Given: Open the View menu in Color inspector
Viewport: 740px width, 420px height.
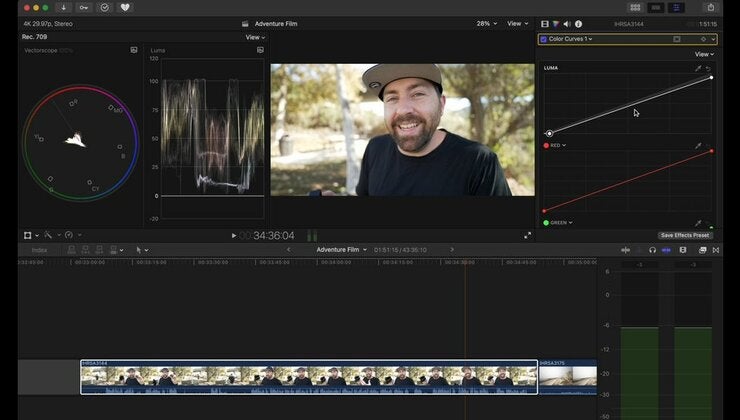Looking at the screenshot, I should [x=704, y=54].
